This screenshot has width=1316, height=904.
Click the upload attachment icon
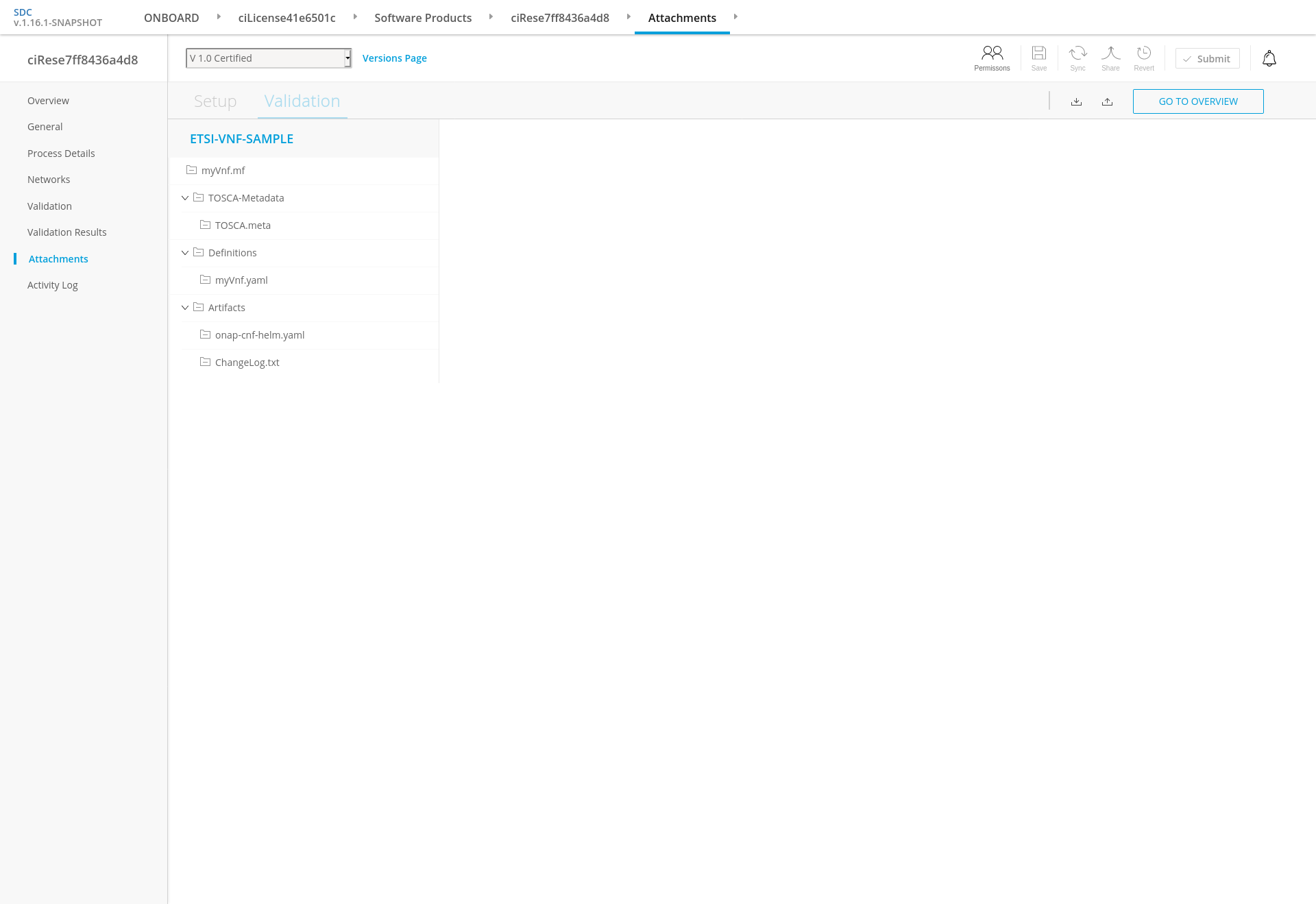pyautogui.click(x=1107, y=101)
